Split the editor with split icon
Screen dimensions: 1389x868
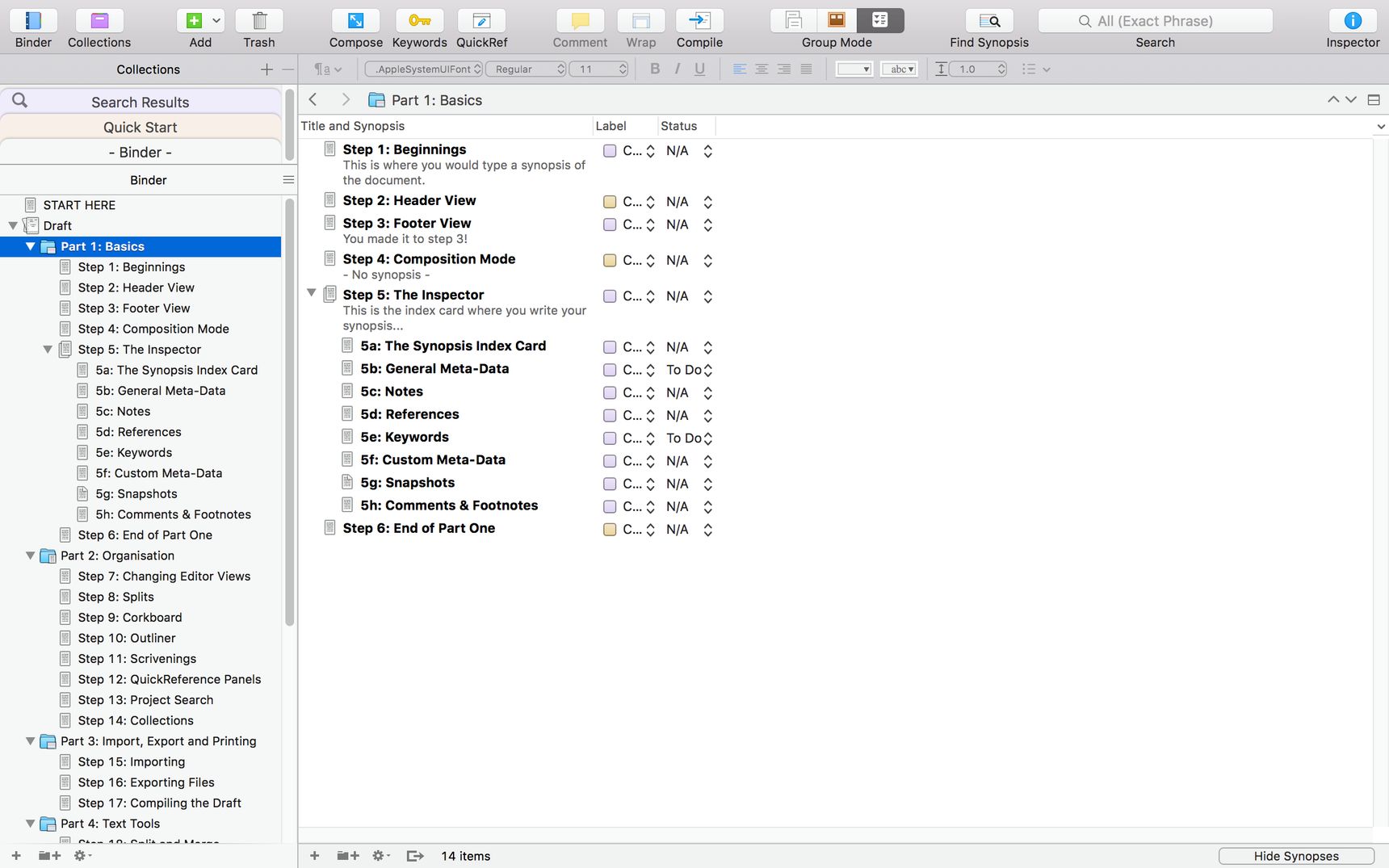(x=1374, y=99)
